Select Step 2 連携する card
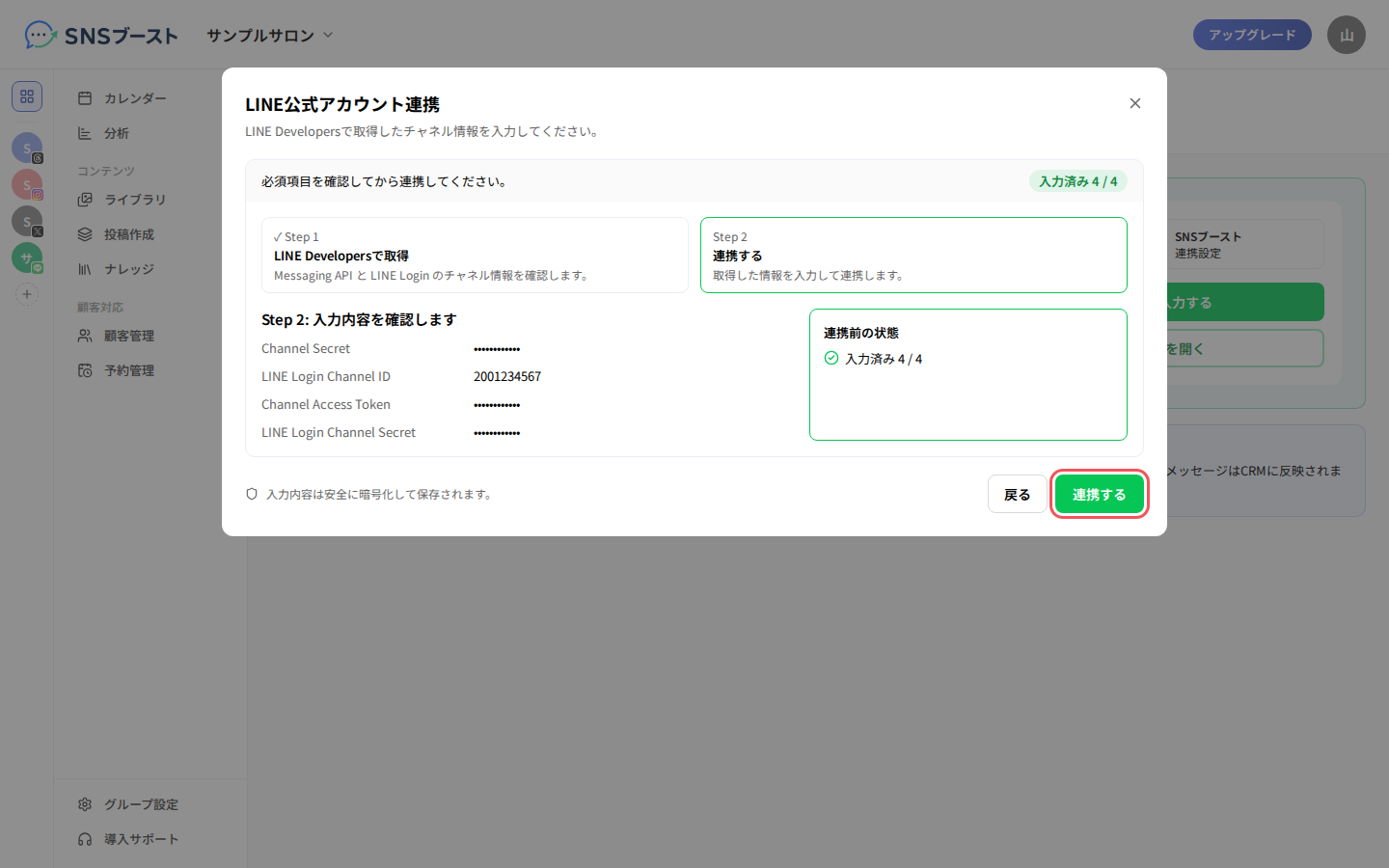Viewport: 1389px width, 868px height. click(x=913, y=255)
